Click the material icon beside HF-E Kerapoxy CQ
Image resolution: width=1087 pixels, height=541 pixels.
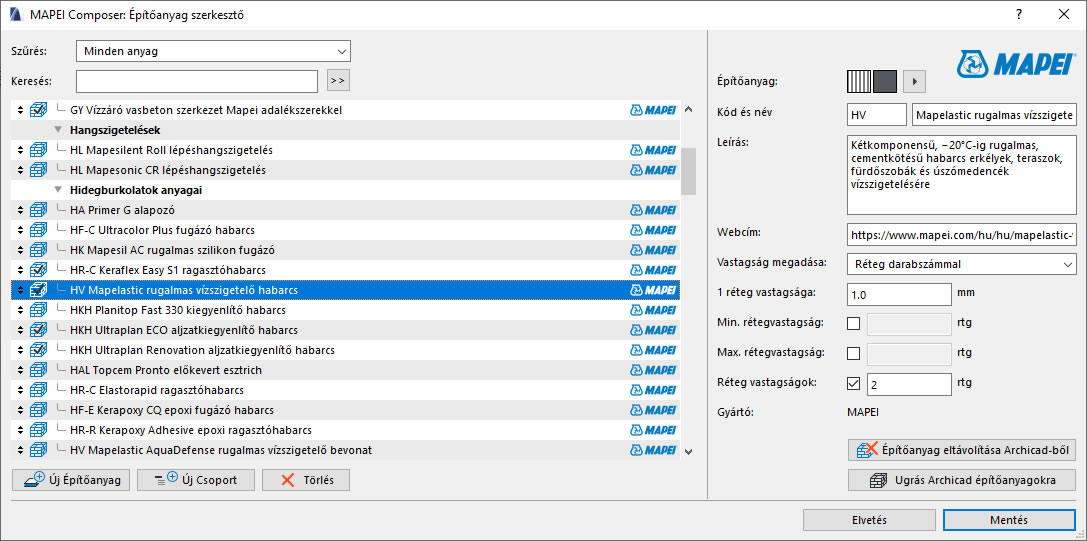coord(39,411)
